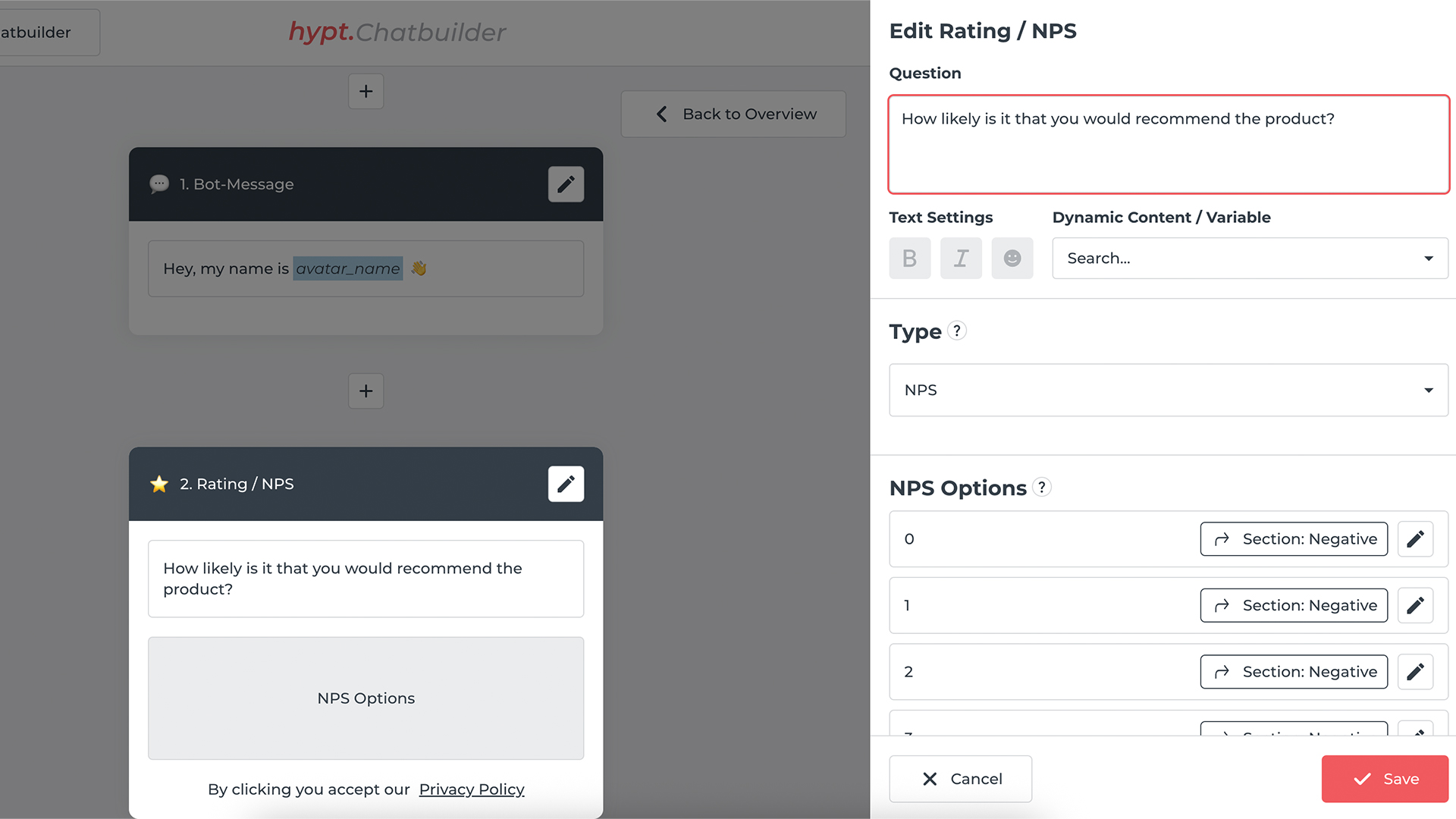Open the Privacy Policy link
This screenshot has width=1456, height=819.
tap(471, 789)
